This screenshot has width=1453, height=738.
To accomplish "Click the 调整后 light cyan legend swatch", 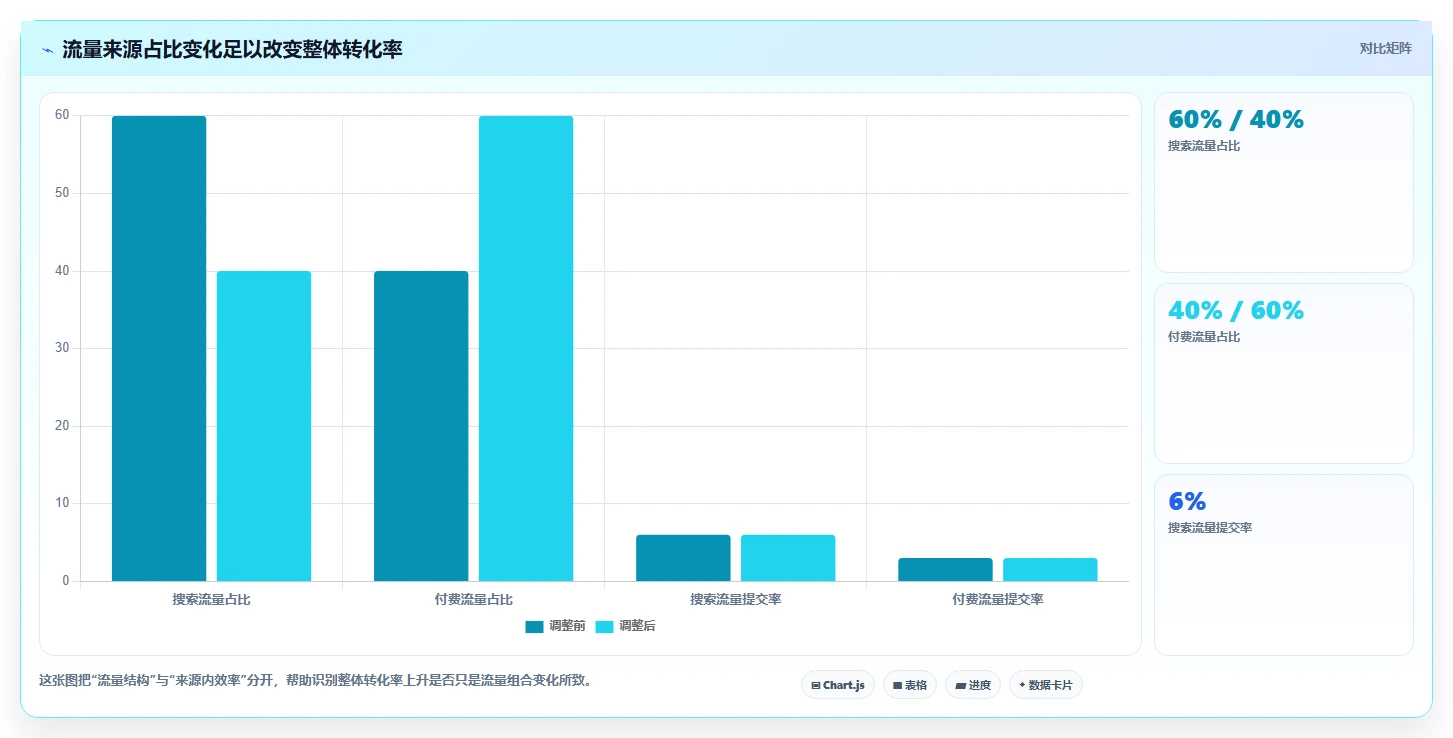I will click(604, 627).
